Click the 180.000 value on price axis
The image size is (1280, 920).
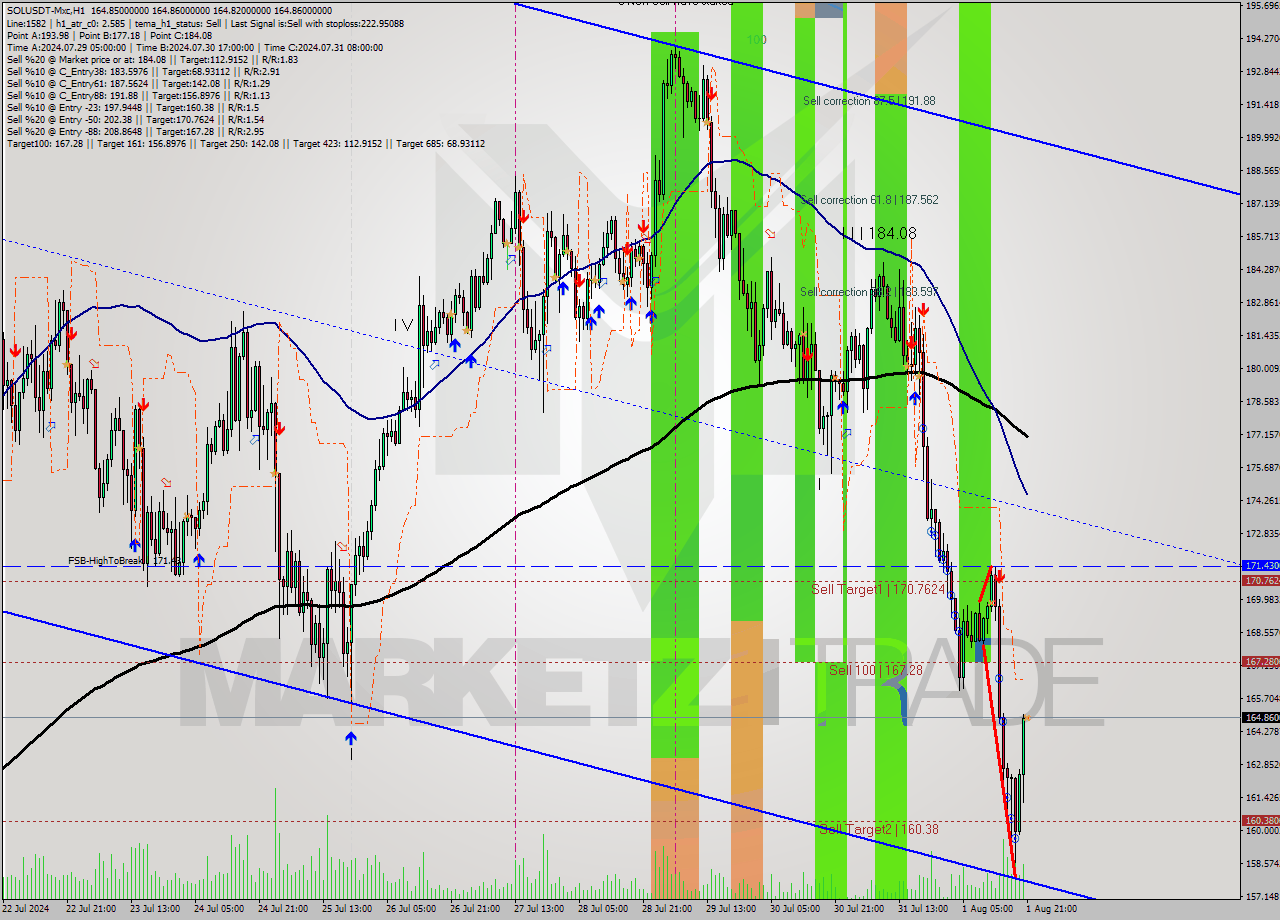click(x=1261, y=369)
